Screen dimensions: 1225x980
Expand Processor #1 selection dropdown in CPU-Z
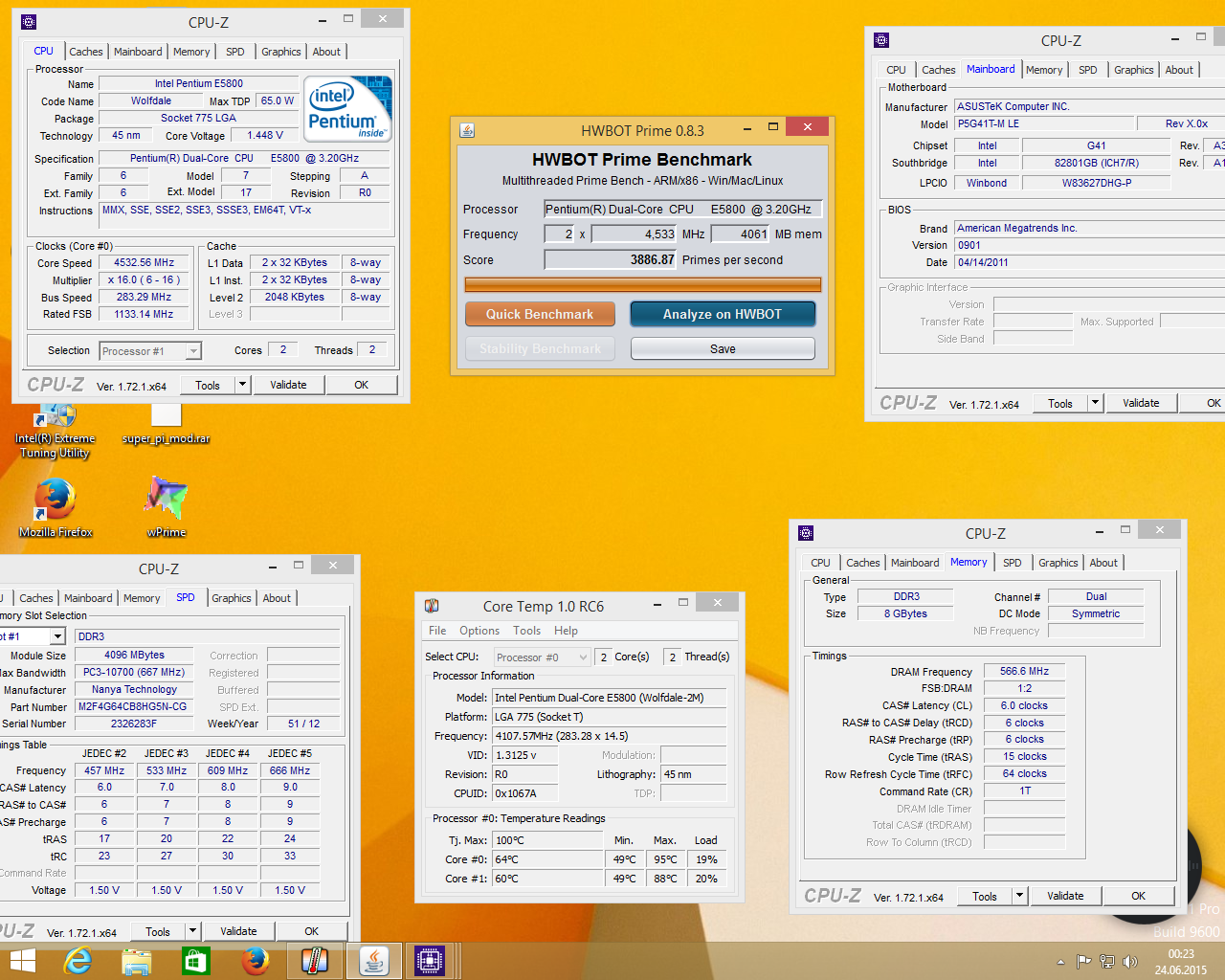coord(193,351)
